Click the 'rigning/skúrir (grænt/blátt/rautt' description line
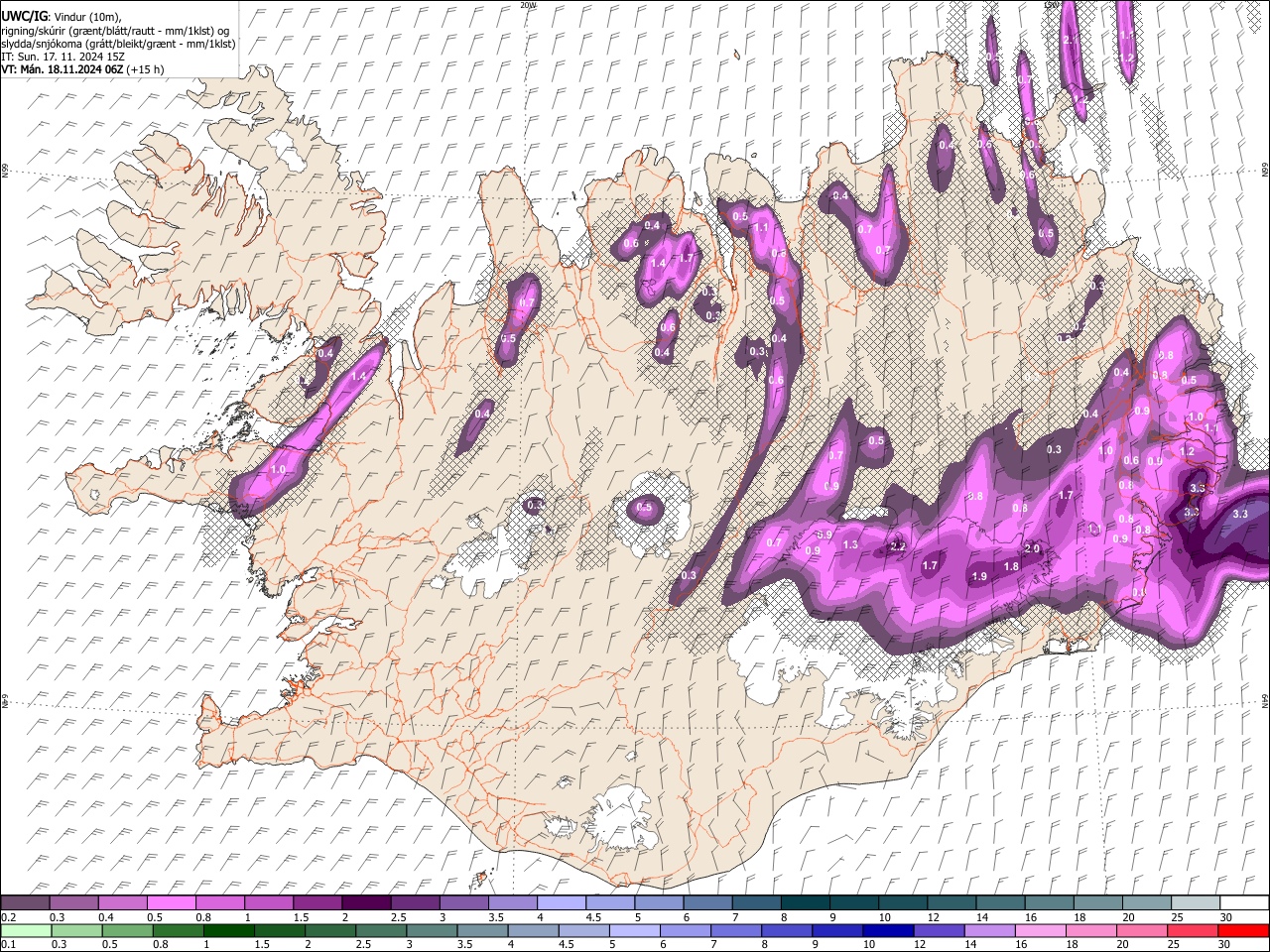Screen dimensions: 1270x952 115,31
